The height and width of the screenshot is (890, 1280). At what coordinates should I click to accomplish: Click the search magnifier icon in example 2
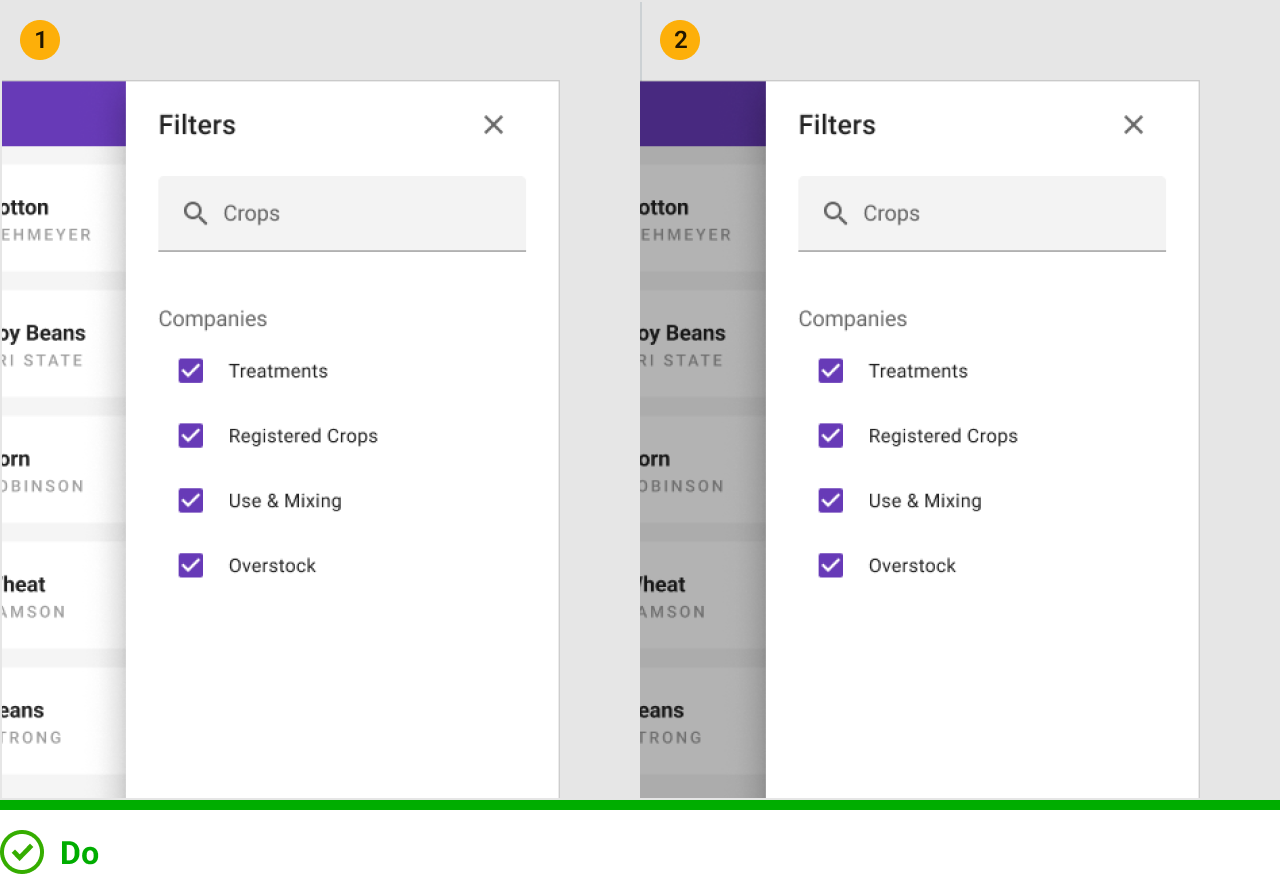(835, 213)
